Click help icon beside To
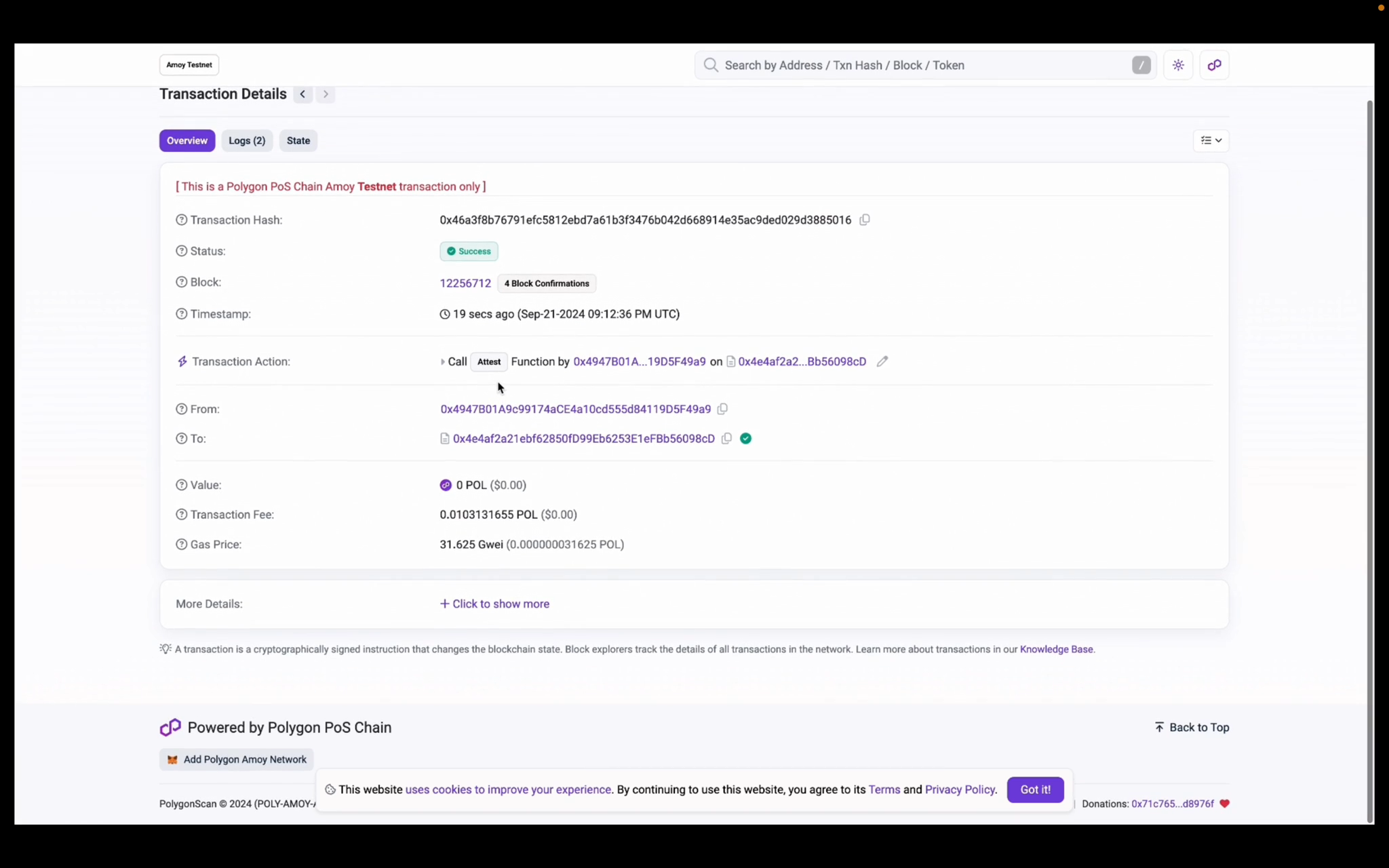The width and height of the screenshot is (1389, 868). pos(181,439)
